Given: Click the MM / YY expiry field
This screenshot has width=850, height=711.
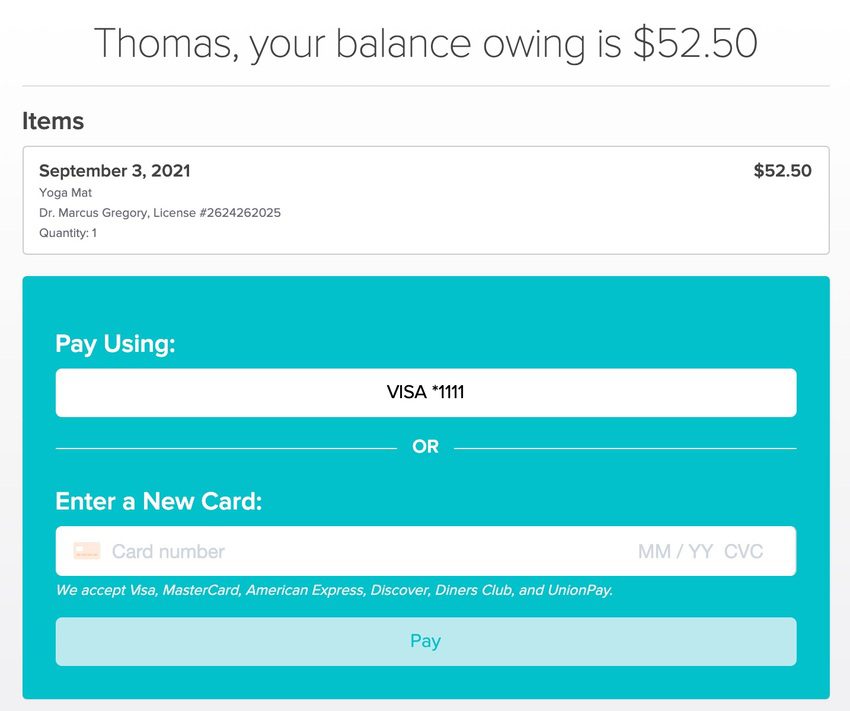Looking at the screenshot, I should (675, 551).
